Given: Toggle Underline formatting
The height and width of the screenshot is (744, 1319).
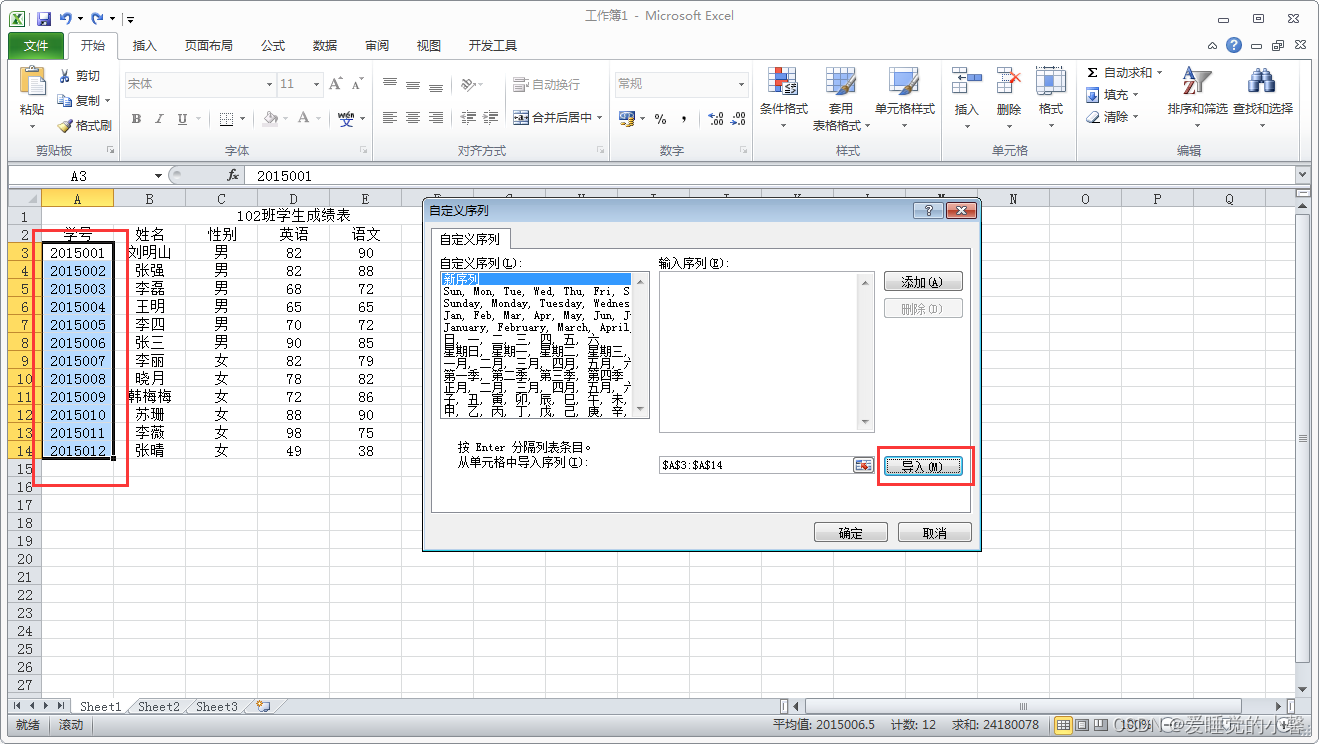Looking at the screenshot, I should tap(182, 119).
